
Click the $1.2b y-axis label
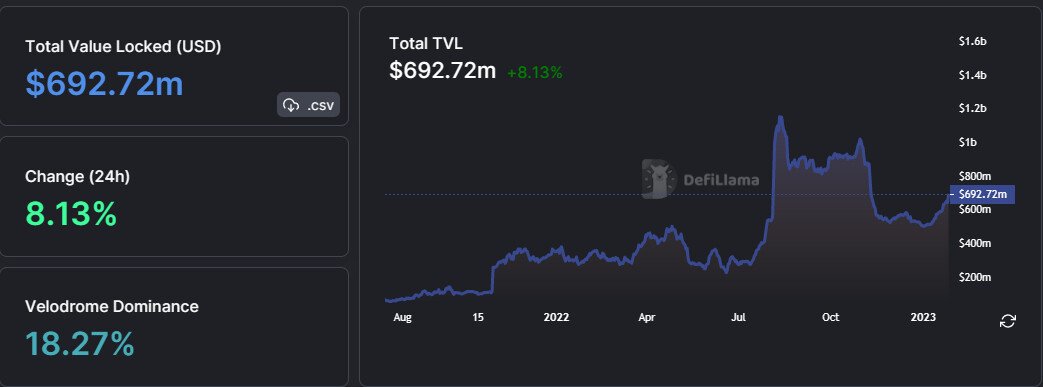point(972,108)
